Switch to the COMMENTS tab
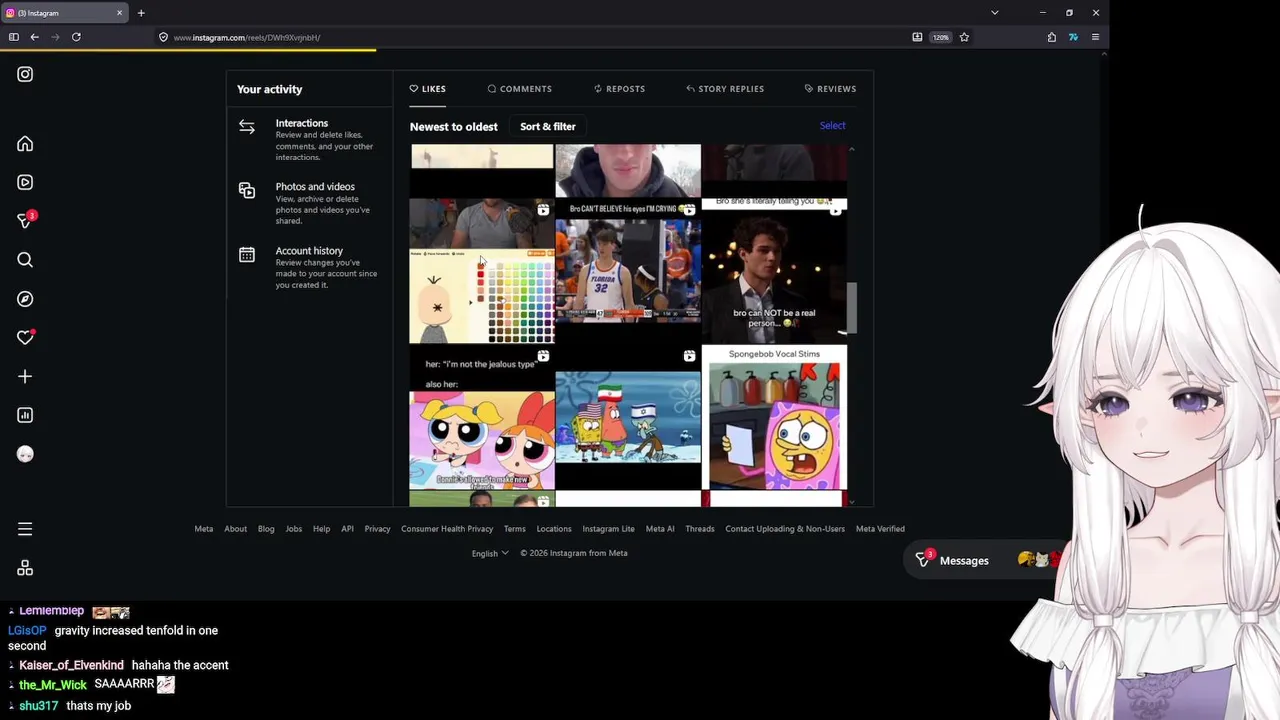Image resolution: width=1280 pixels, height=720 pixels. coord(520,89)
